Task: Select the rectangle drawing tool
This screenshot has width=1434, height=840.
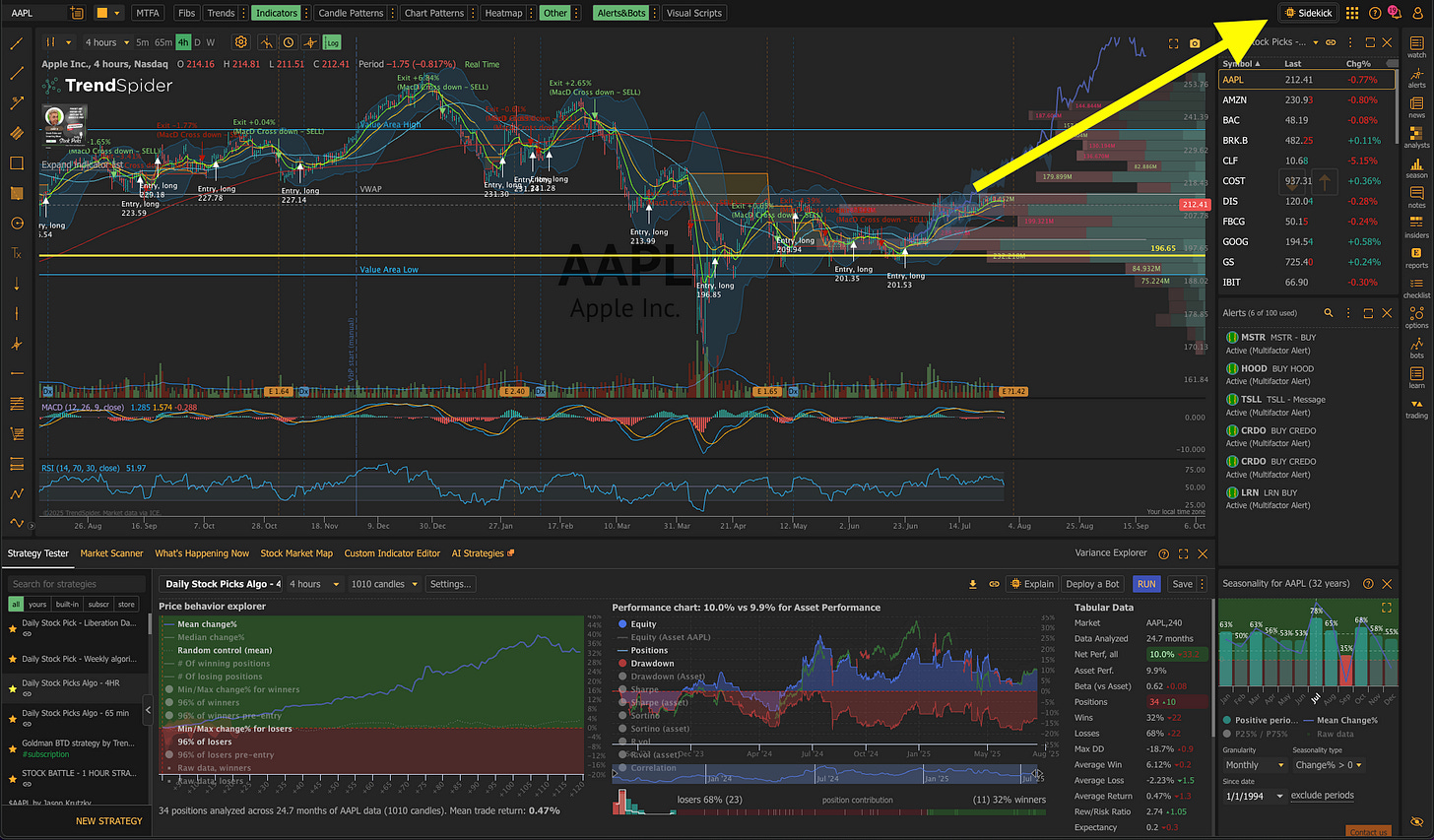Action: pos(16,162)
